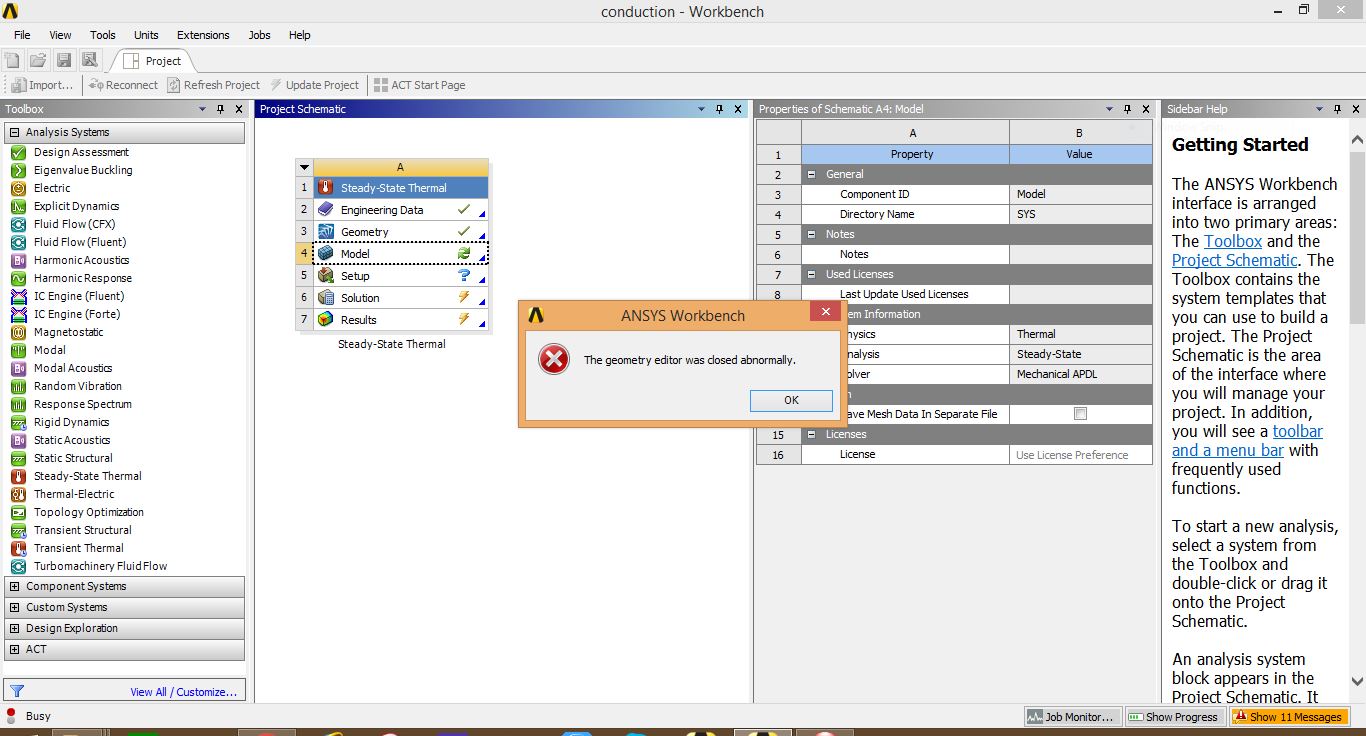Click the Import toolbar button
Screen dimensions: 1366x736
tap(43, 85)
